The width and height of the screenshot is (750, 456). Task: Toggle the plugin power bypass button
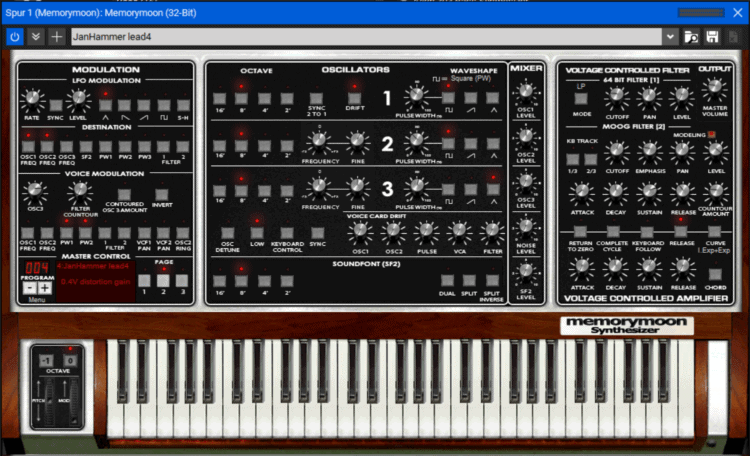pos(15,37)
